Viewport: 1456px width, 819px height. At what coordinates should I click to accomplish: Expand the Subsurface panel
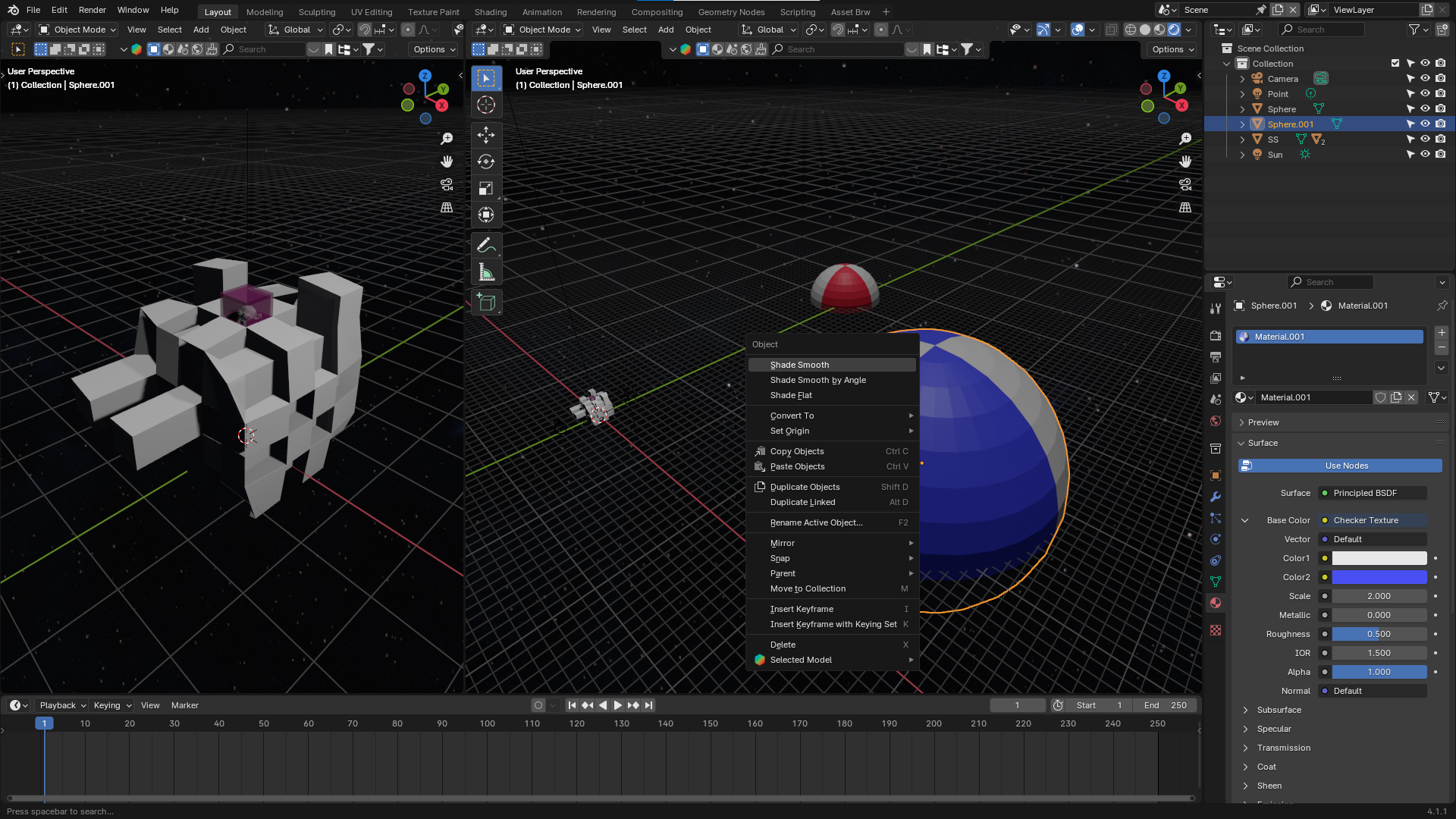[1279, 710]
